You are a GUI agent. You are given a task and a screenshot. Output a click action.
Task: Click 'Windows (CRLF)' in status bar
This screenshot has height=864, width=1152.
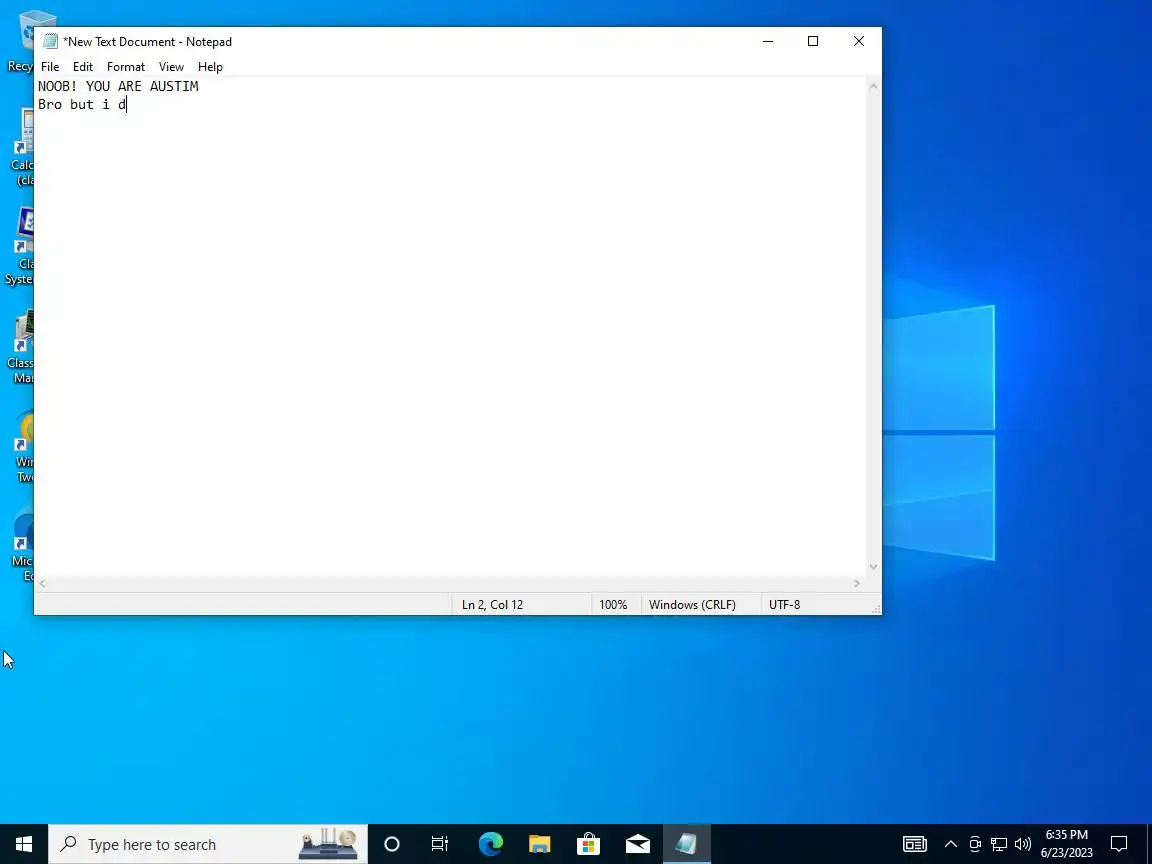pos(692,605)
